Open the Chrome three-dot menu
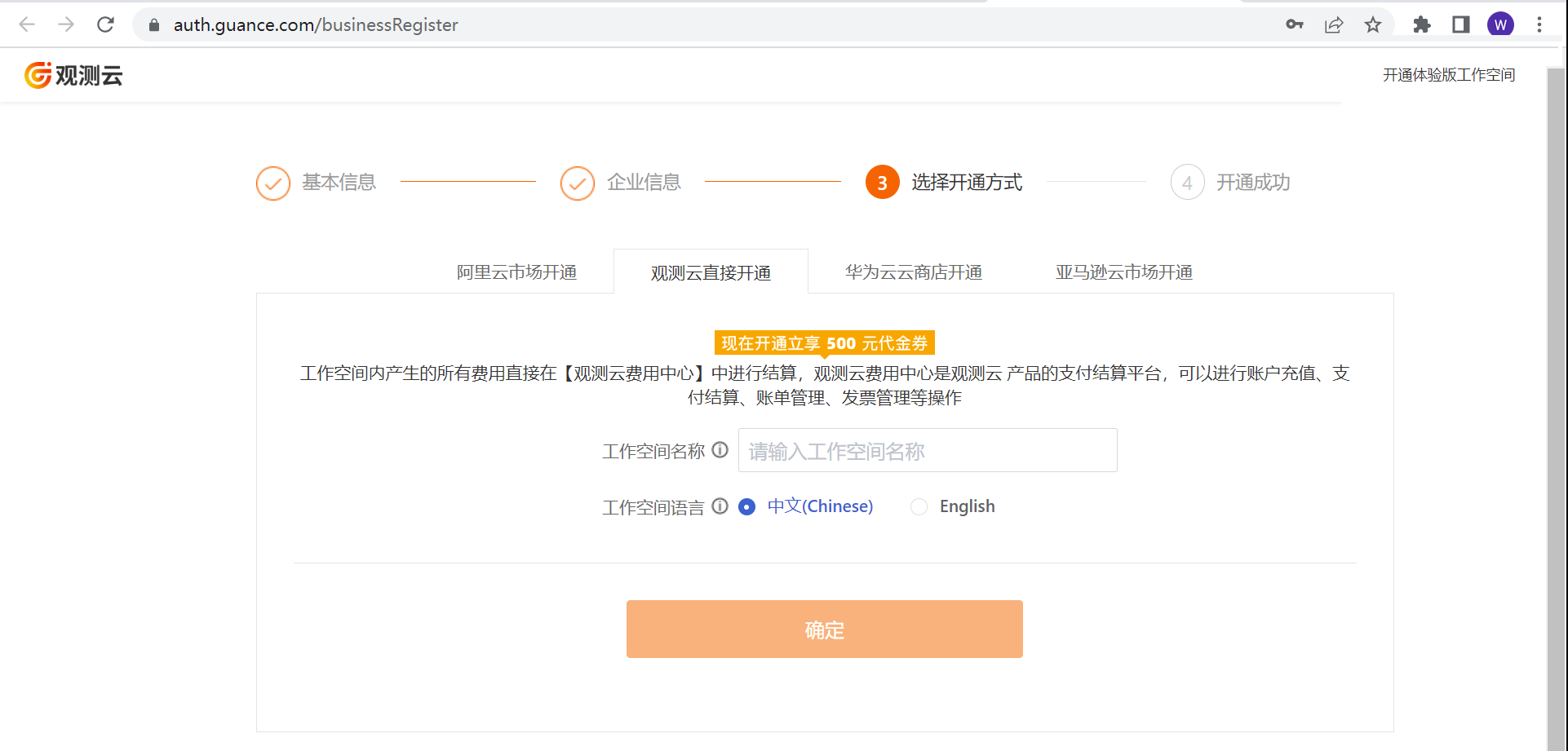This screenshot has width=1568, height=751. pyautogui.click(x=1539, y=24)
